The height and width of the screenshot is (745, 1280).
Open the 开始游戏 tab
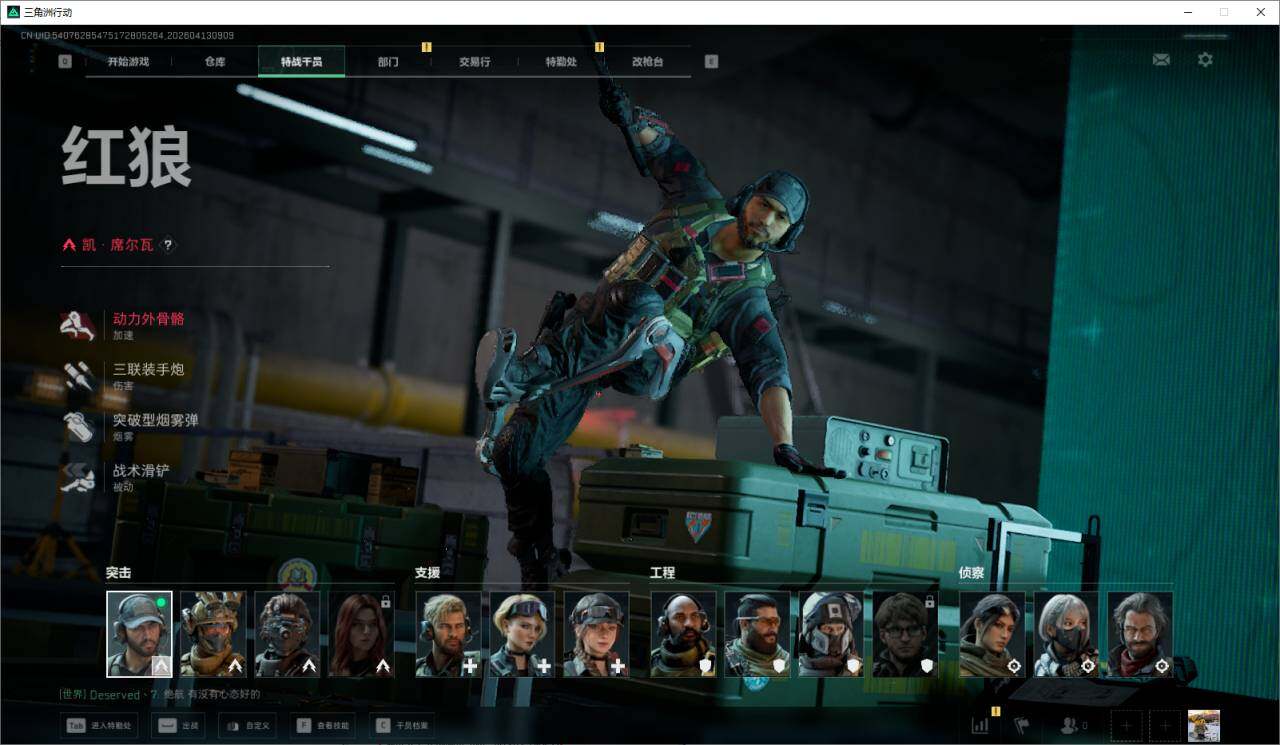(128, 61)
